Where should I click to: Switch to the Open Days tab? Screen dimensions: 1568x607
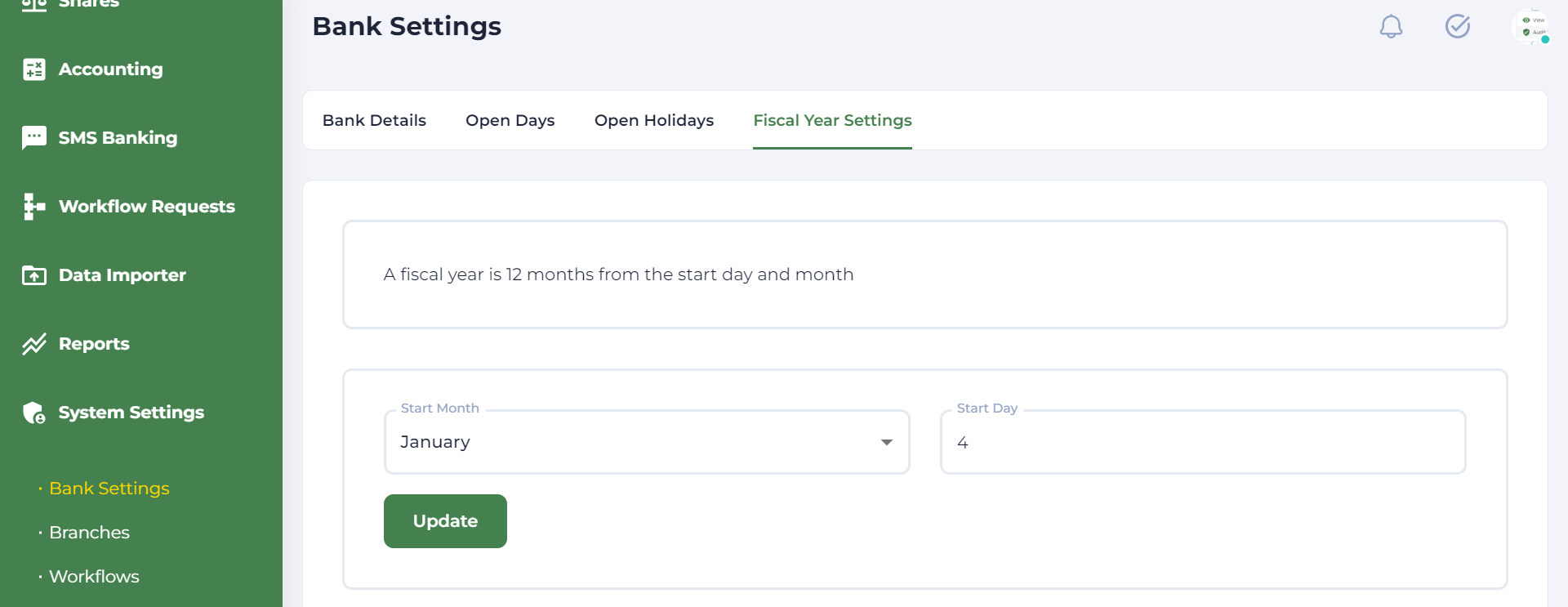click(510, 120)
